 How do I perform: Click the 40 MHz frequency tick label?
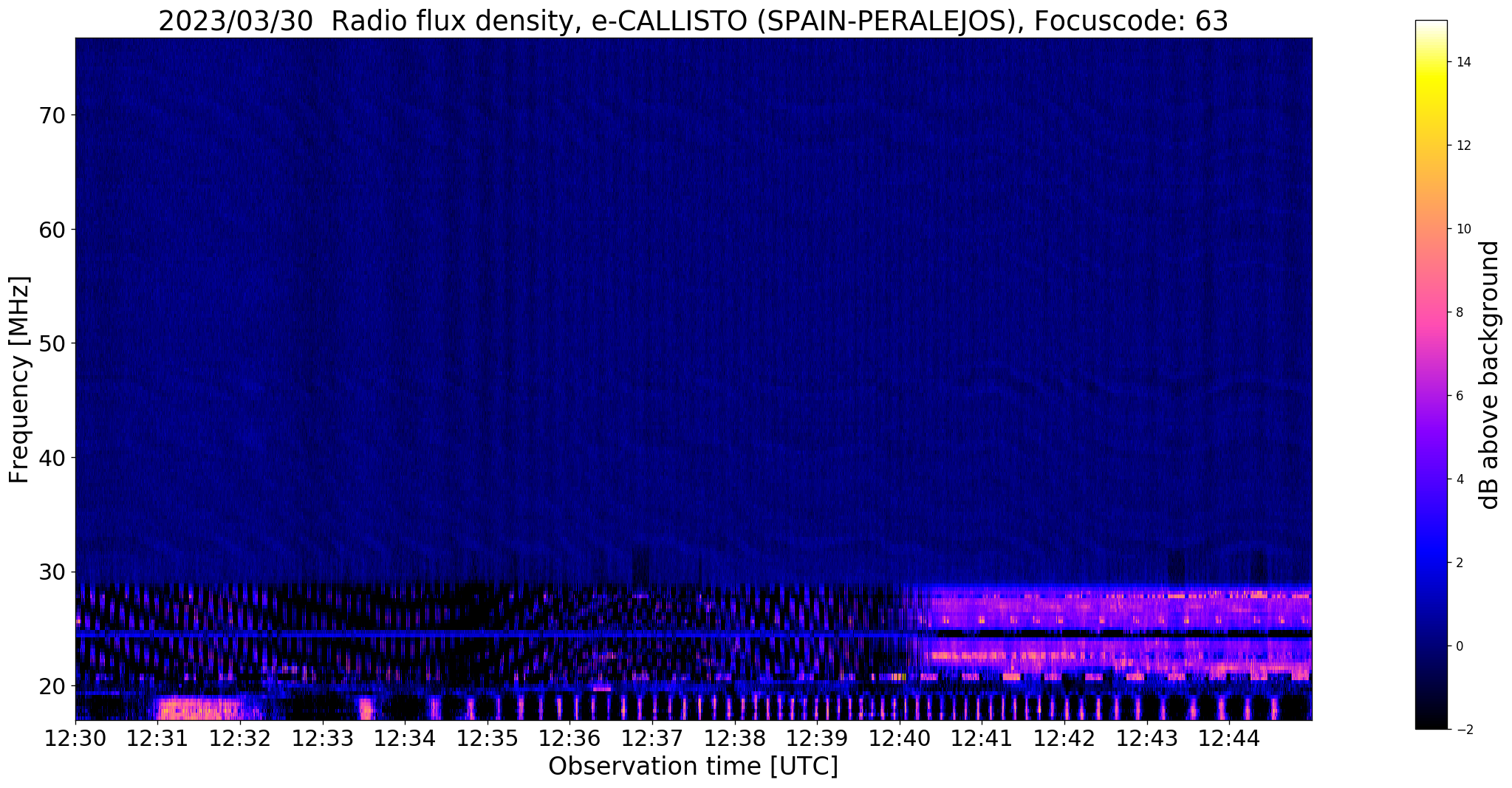tap(52, 458)
